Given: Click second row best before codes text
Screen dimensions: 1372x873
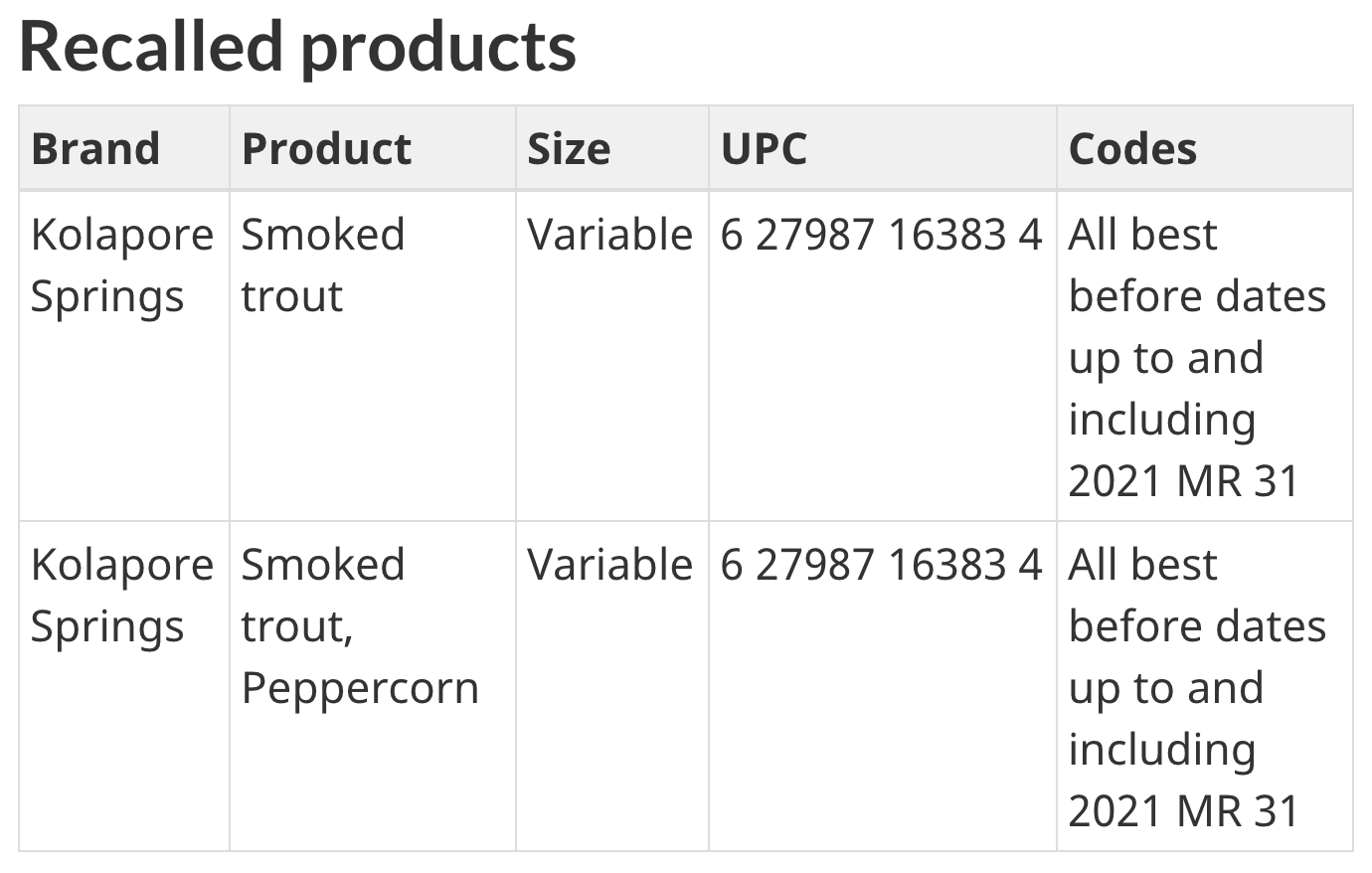Looking at the screenshot, I should (x=1197, y=688).
